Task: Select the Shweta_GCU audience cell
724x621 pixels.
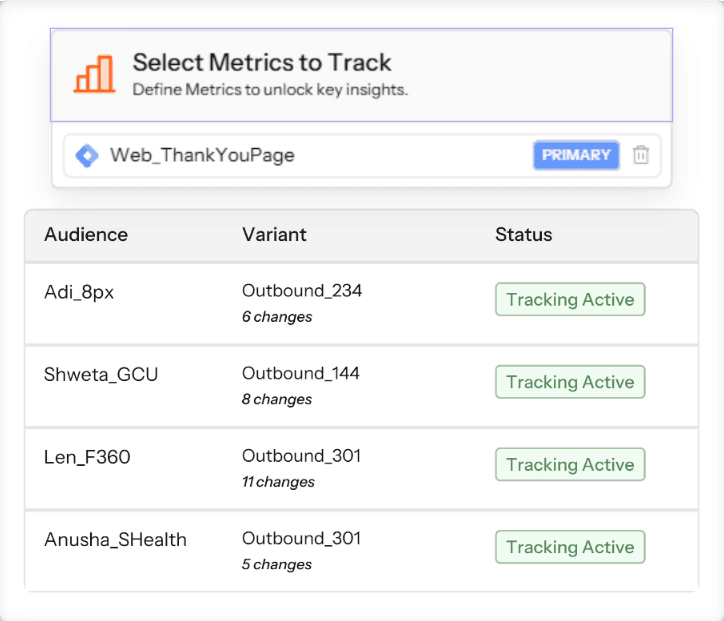Action: pos(101,374)
